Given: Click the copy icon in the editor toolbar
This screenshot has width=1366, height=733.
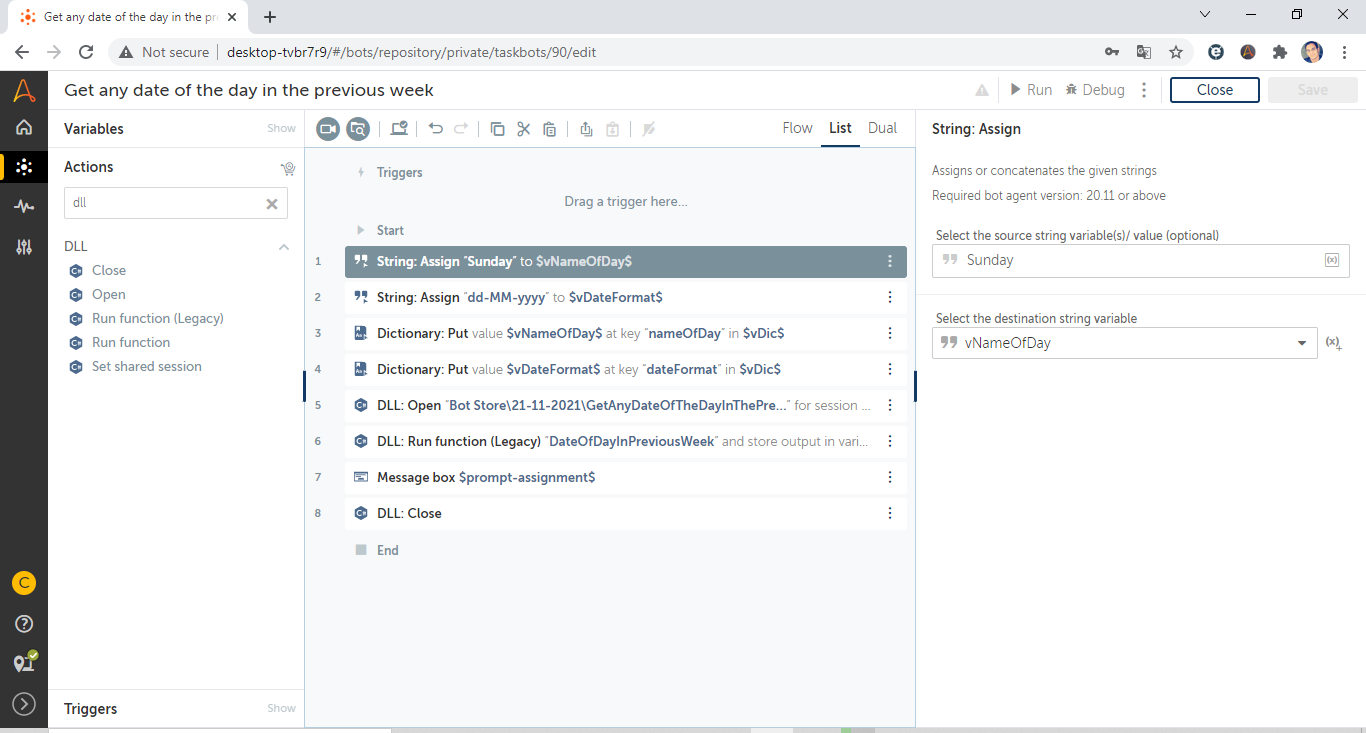Looking at the screenshot, I should coord(497,128).
